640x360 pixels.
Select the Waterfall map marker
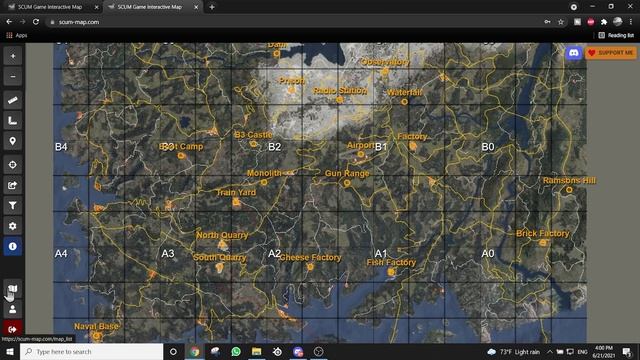(404, 102)
